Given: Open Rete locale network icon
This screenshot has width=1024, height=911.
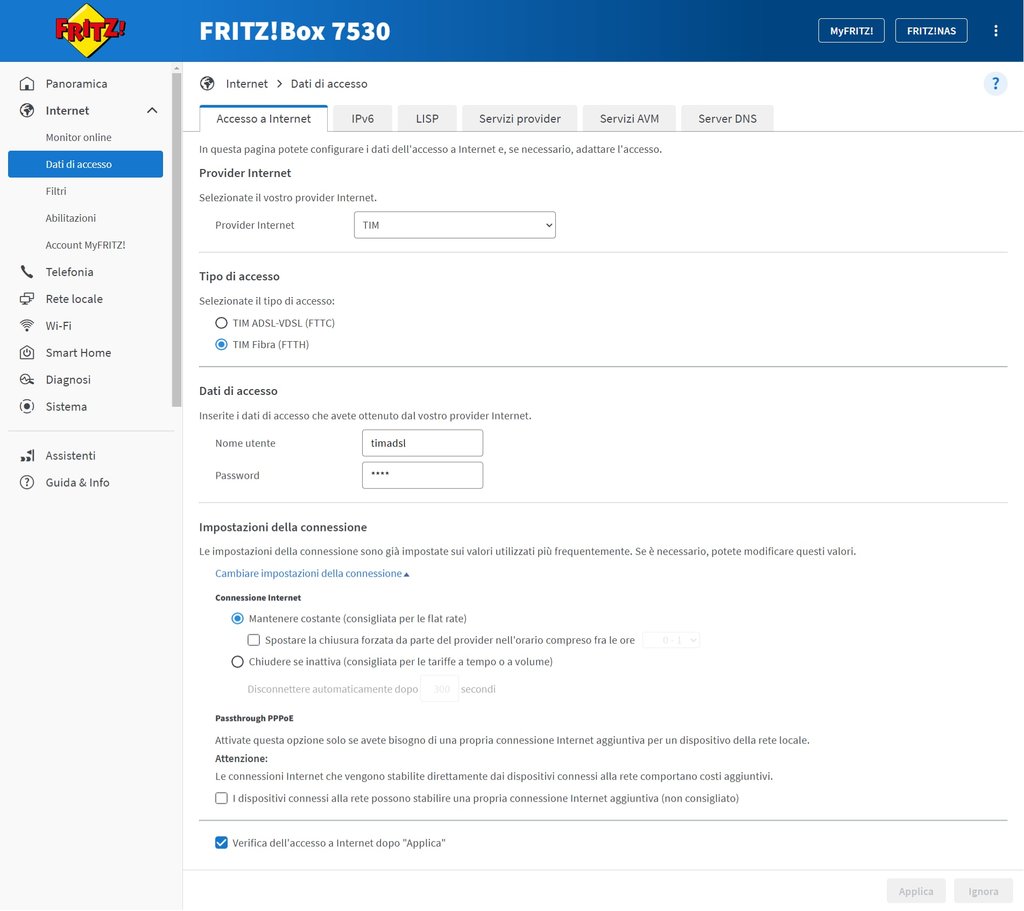Looking at the screenshot, I should click(x=27, y=299).
